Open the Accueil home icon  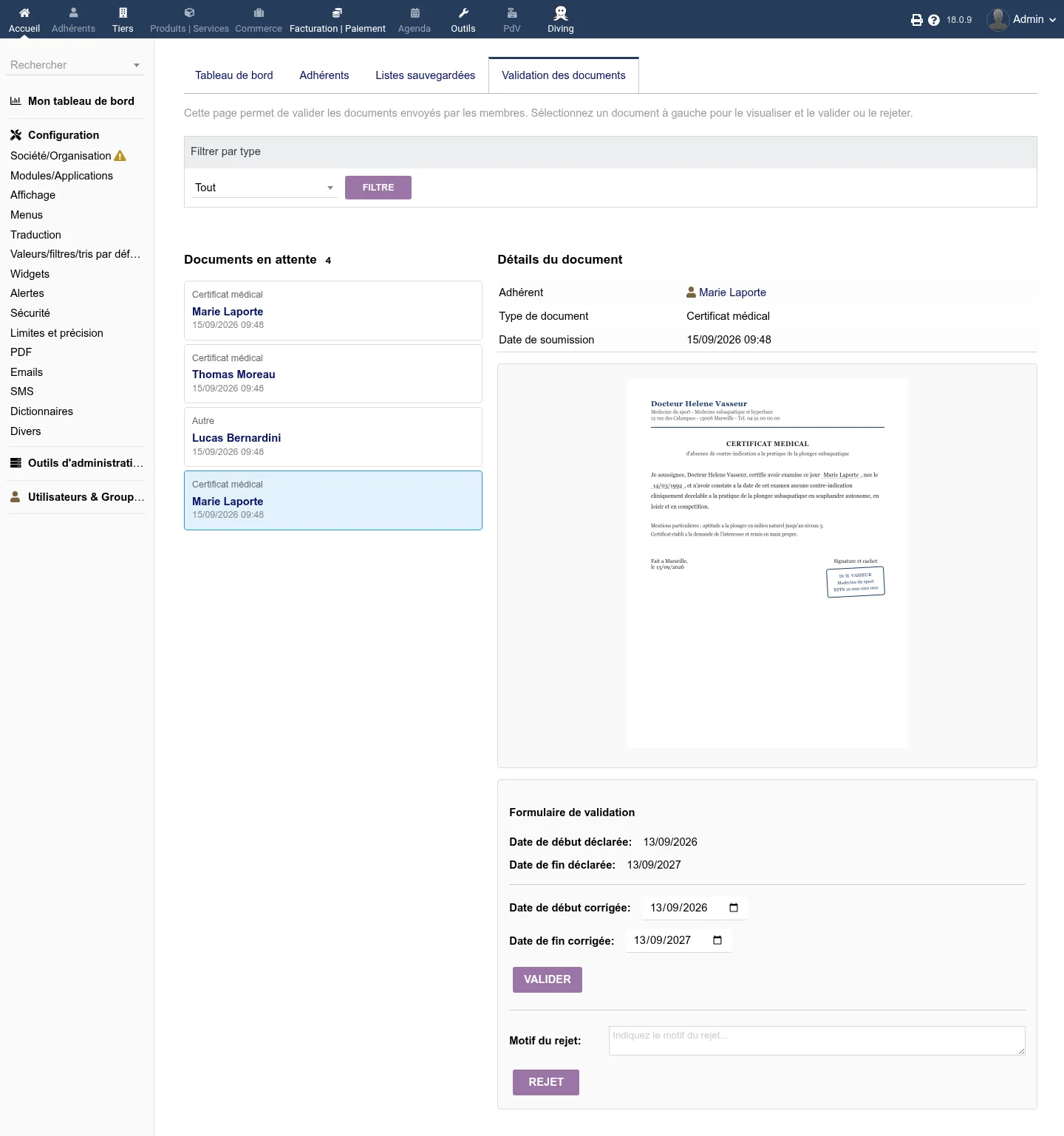point(24,13)
